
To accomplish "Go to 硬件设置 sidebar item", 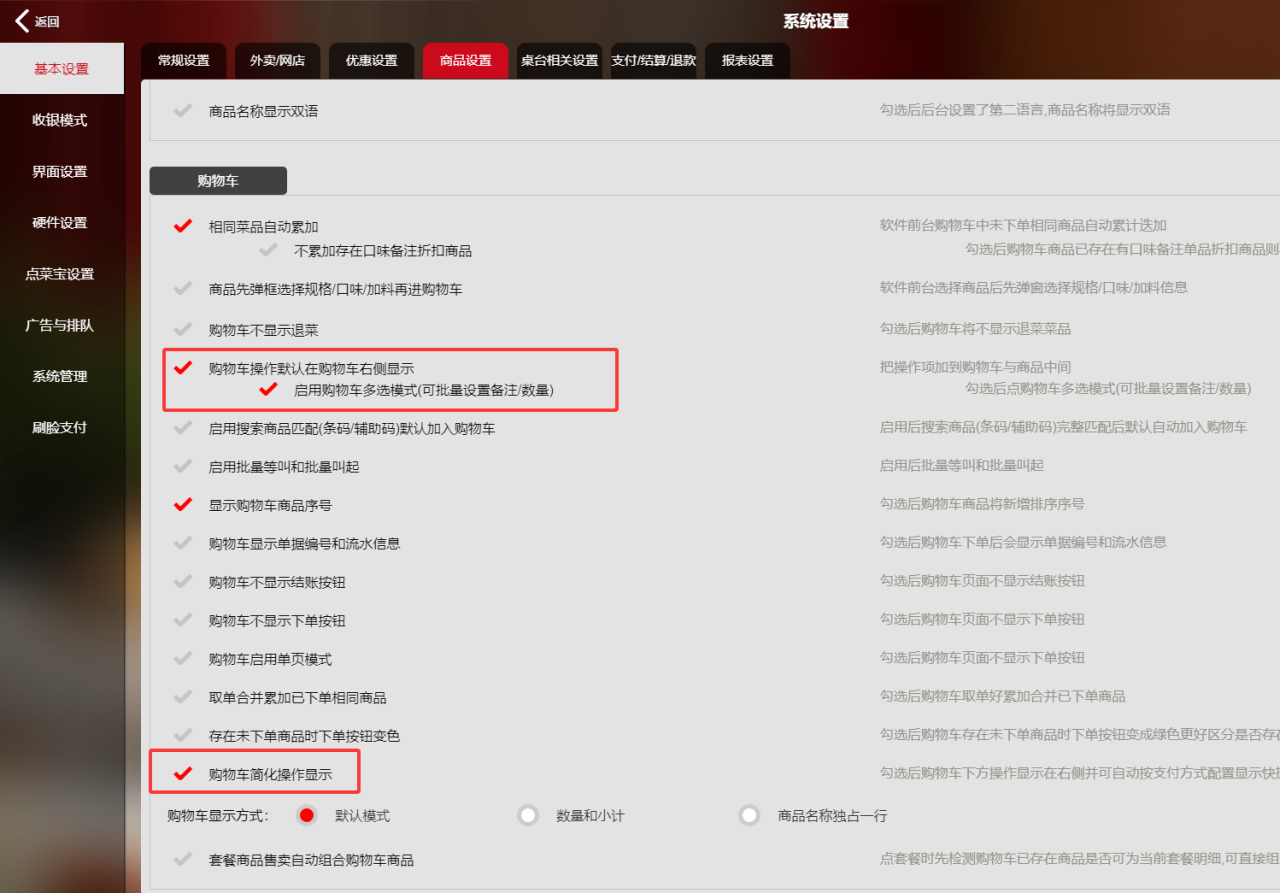I will pos(60,223).
